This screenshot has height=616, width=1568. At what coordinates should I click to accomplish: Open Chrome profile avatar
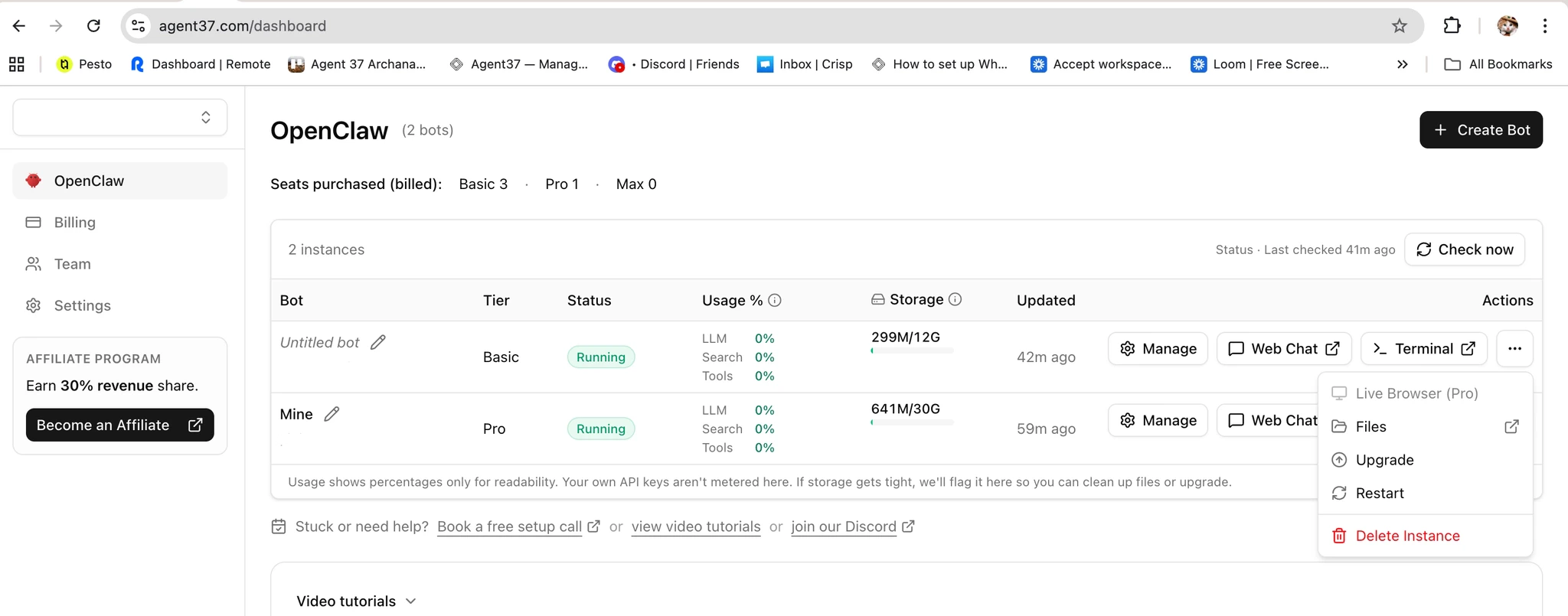pos(1508,26)
